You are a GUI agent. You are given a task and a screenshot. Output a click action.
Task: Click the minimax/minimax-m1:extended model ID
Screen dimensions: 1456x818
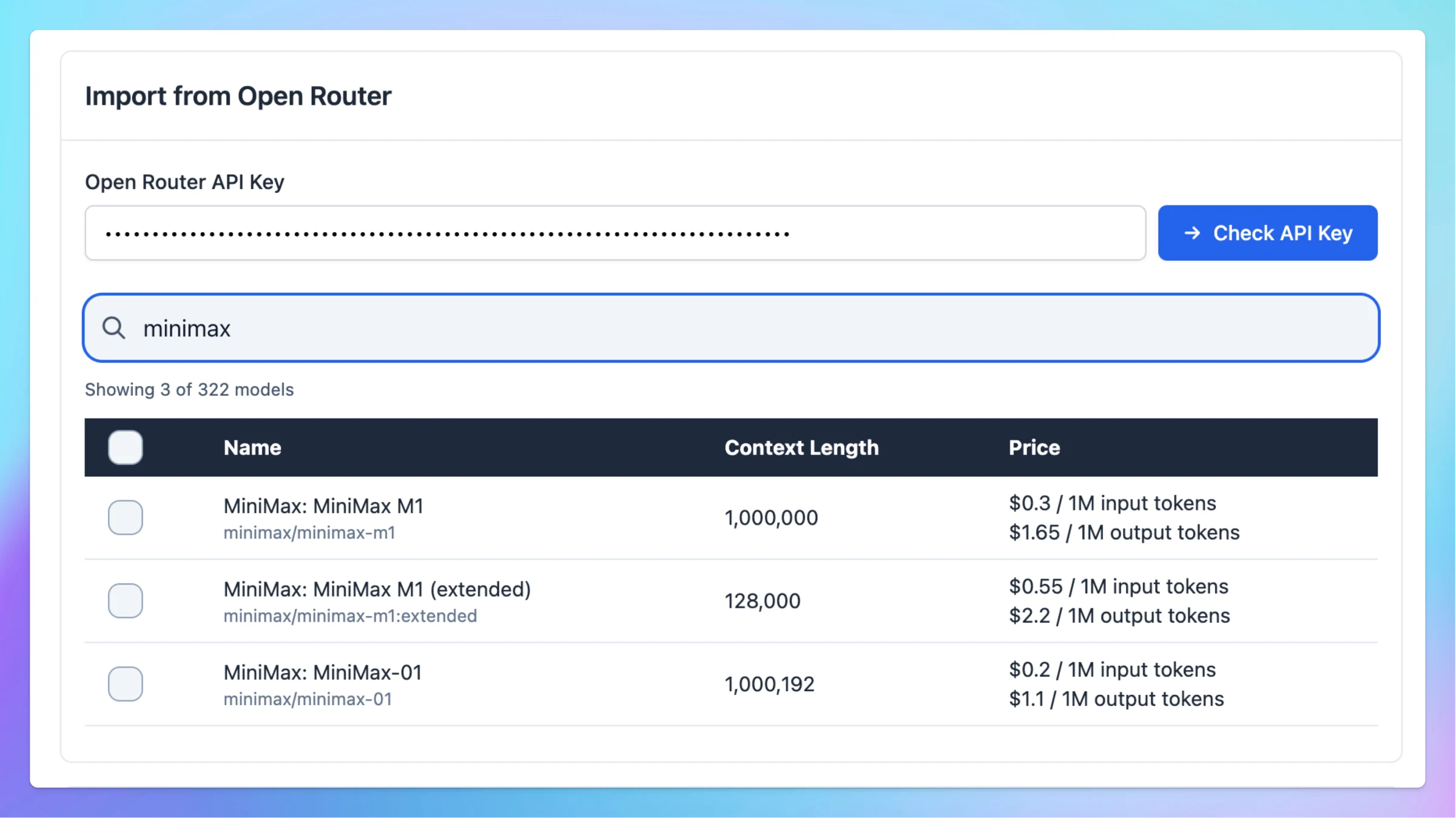click(350, 615)
